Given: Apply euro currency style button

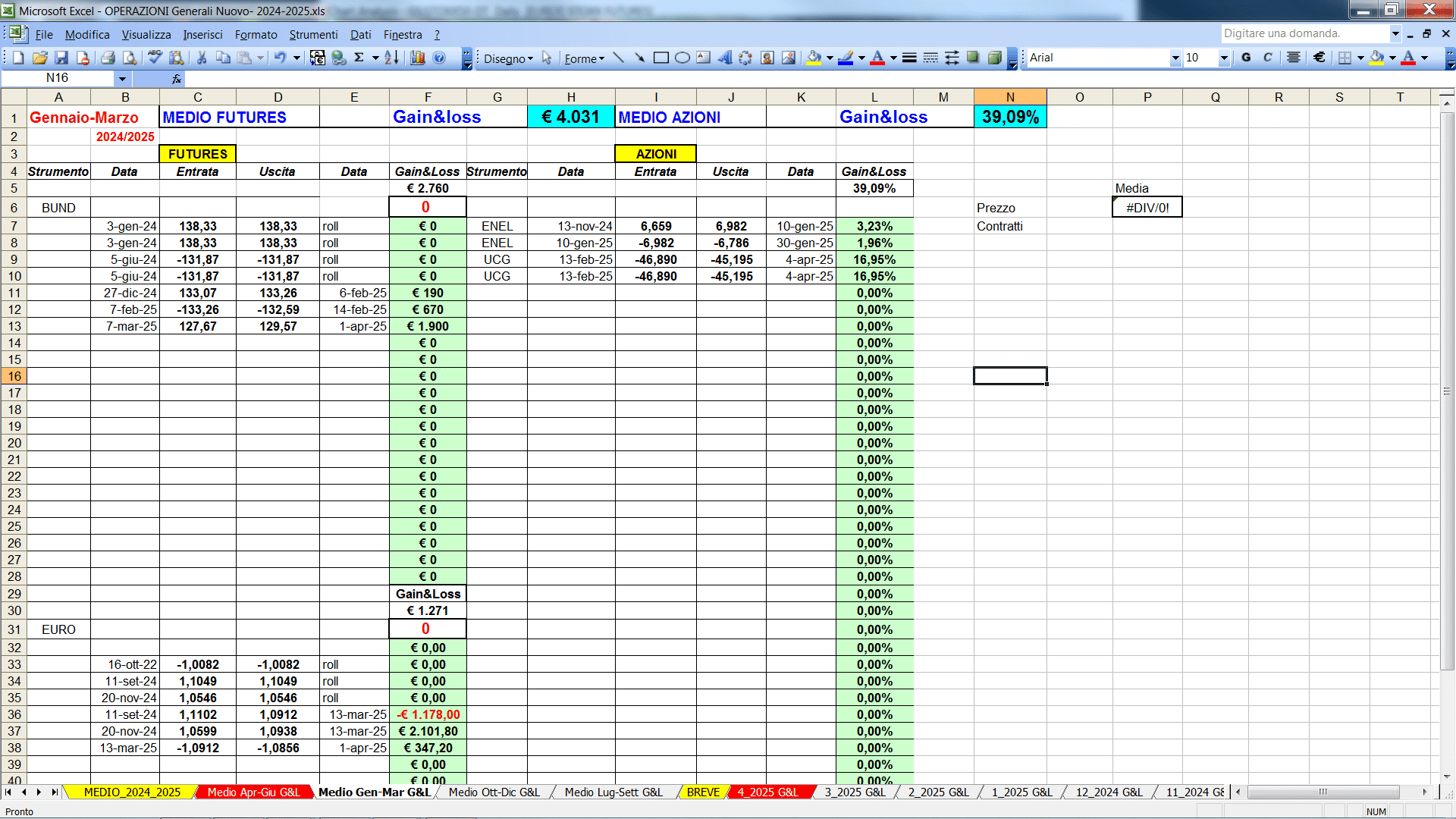Looking at the screenshot, I should click(x=1319, y=58).
